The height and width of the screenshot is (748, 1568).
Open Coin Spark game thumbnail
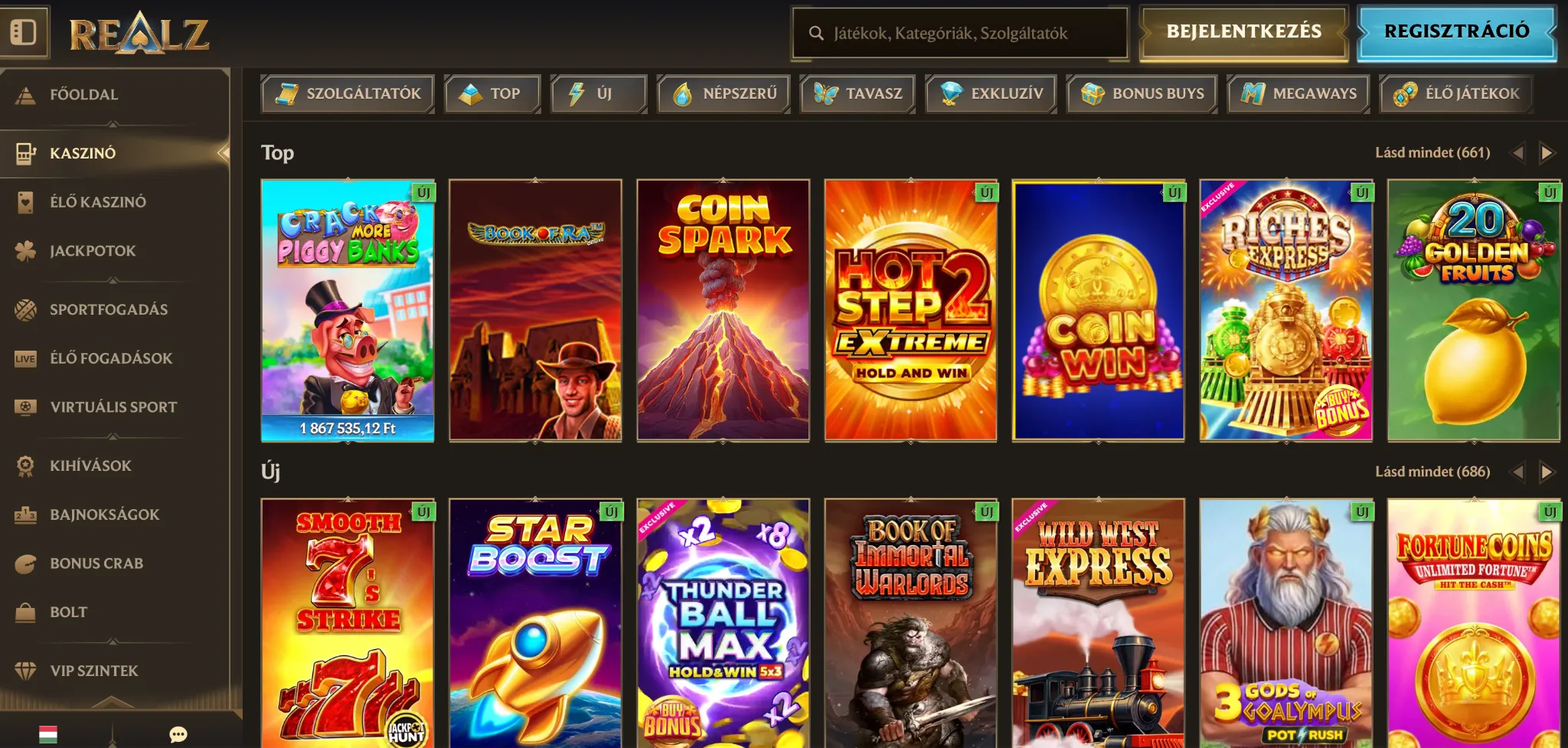(x=723, y=310)
